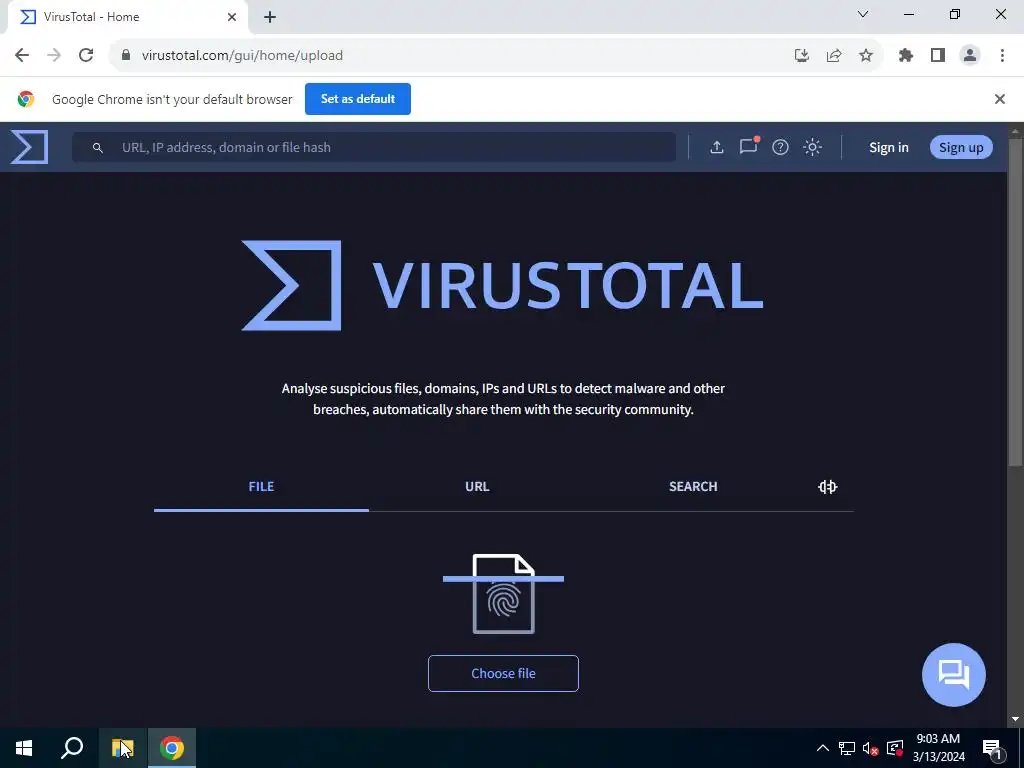This screenshot has width=1024, height=768.
Task: Open the notifications speech bubble icon
Action: [x=749, y=146]
